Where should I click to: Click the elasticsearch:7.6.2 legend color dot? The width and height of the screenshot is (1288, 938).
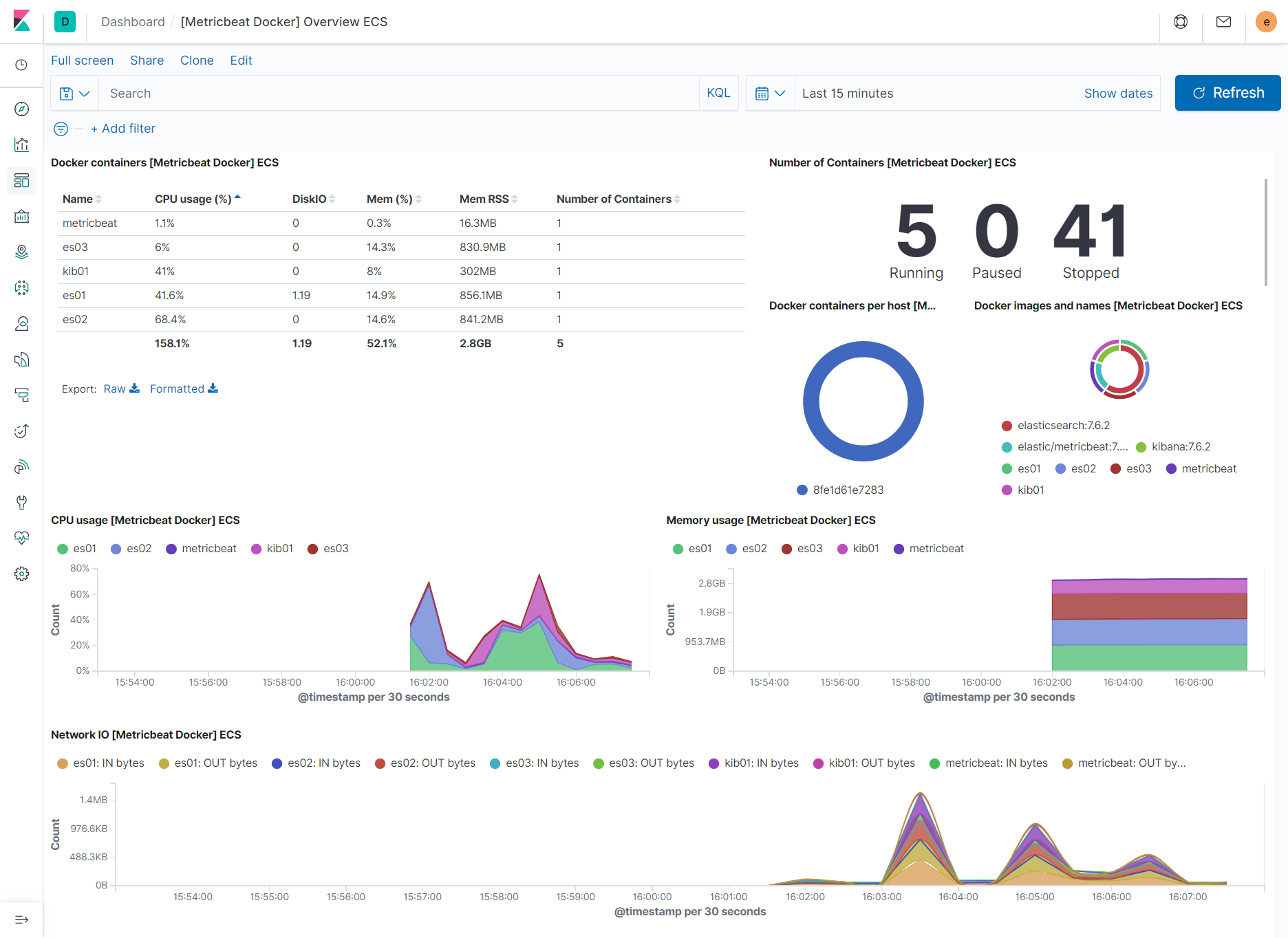click(1007, 426)
